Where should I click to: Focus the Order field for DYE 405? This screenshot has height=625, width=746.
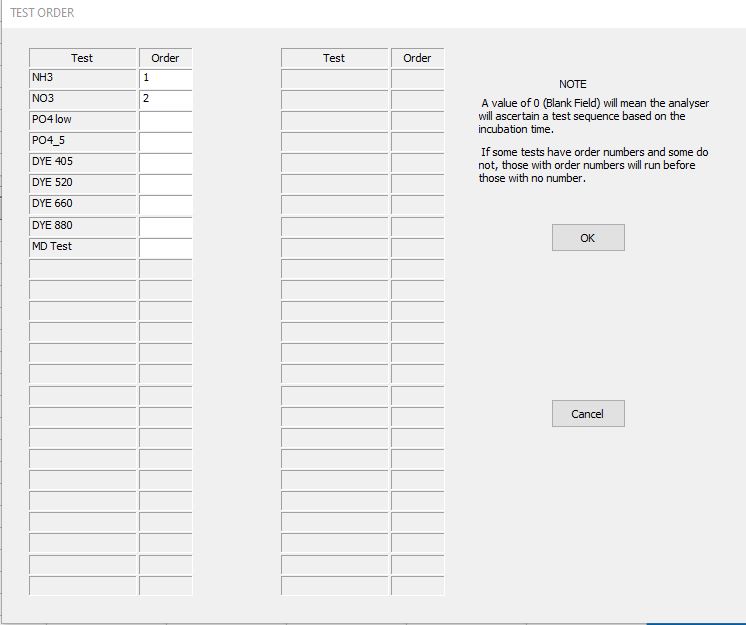click(165, 162)
